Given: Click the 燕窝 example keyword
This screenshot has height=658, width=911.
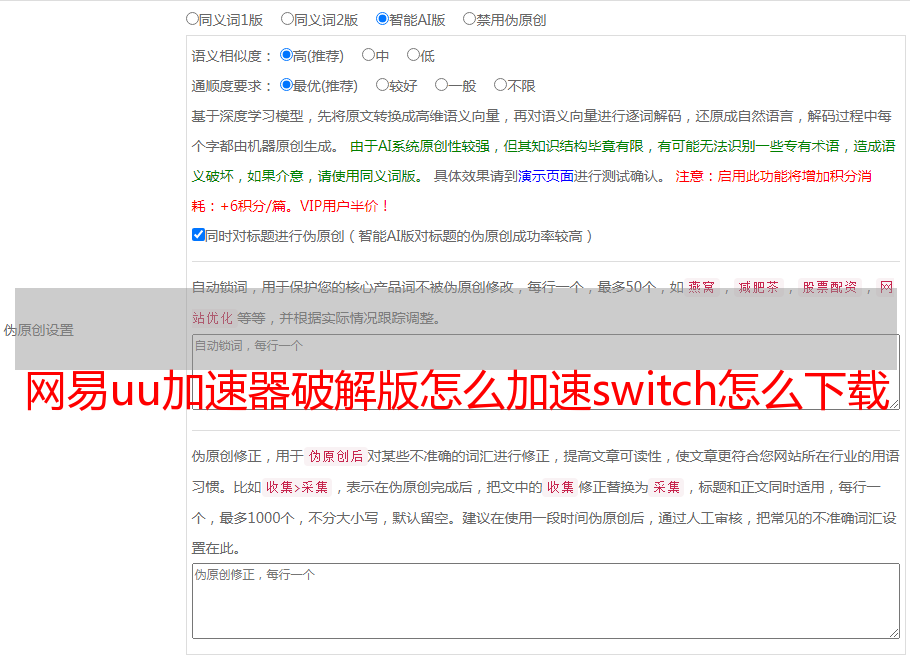Looking at the screenshot, I should click(701, 287).
